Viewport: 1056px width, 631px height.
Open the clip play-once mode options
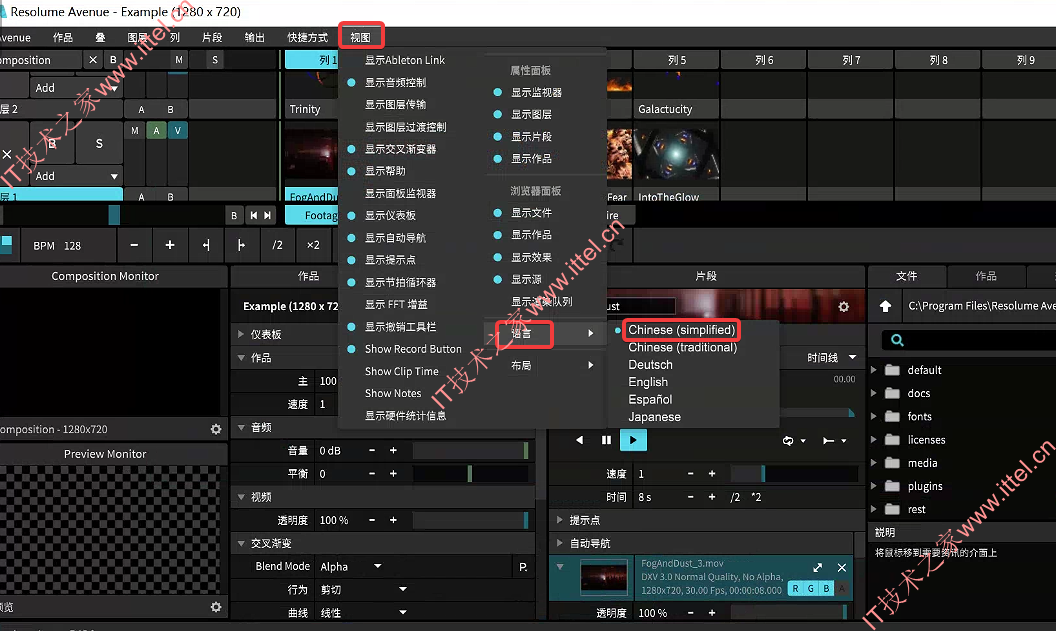click(x=834, y=440)
